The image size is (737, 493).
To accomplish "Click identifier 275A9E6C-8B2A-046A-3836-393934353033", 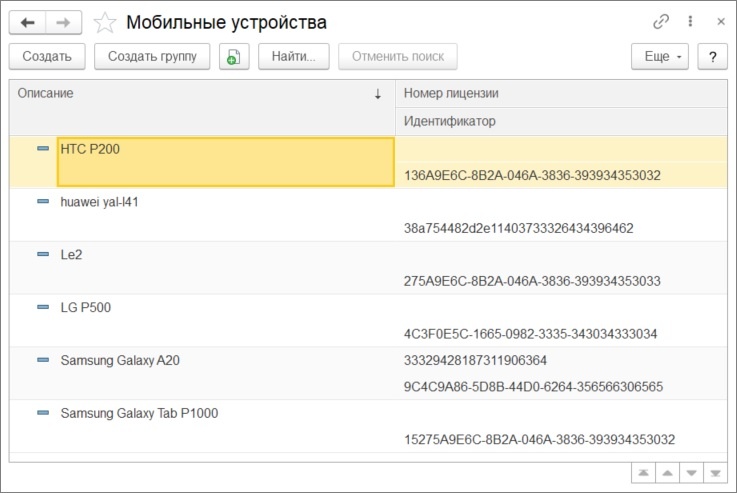I will pos(532,281).
